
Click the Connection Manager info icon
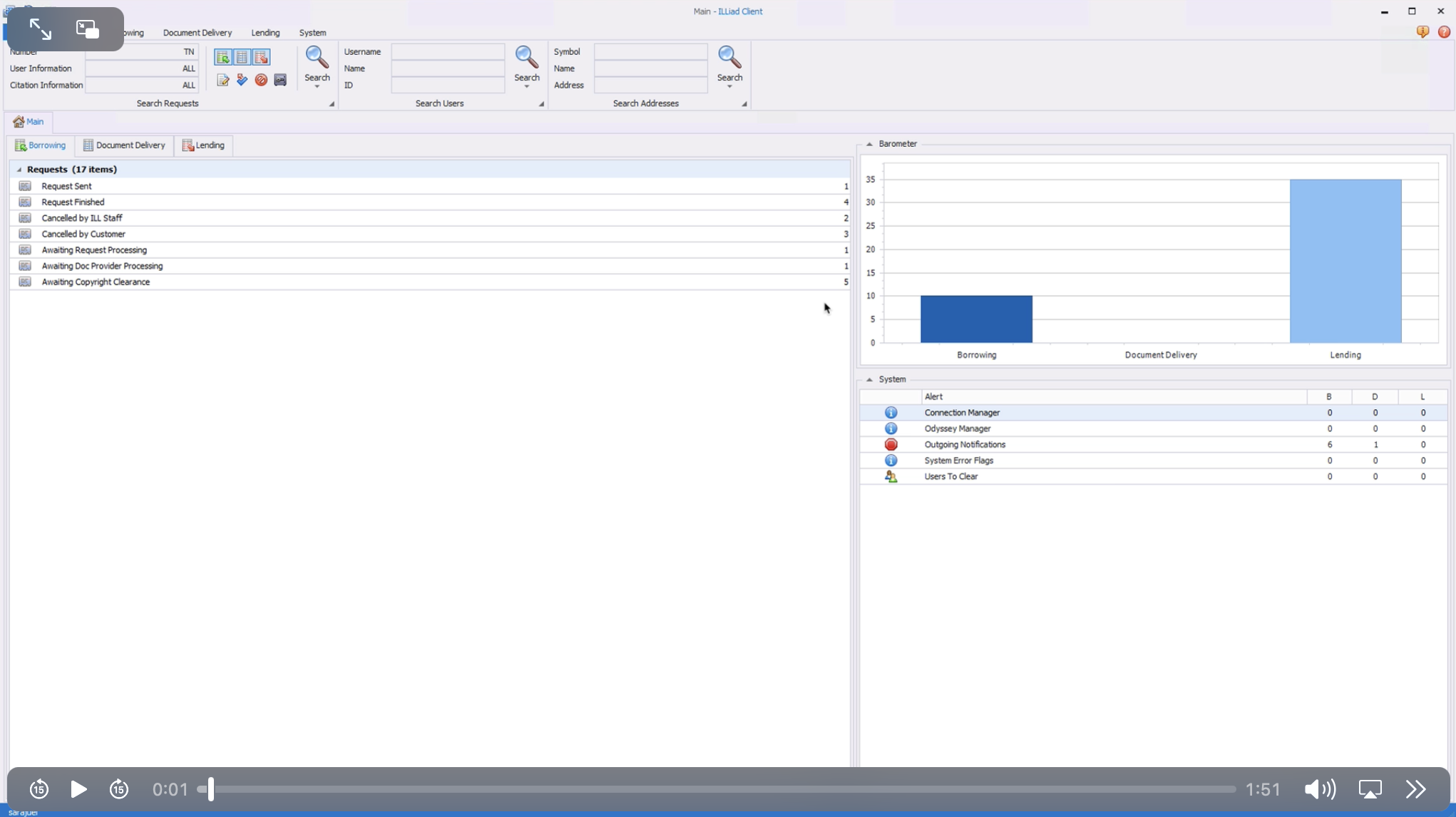click(891, 412)
